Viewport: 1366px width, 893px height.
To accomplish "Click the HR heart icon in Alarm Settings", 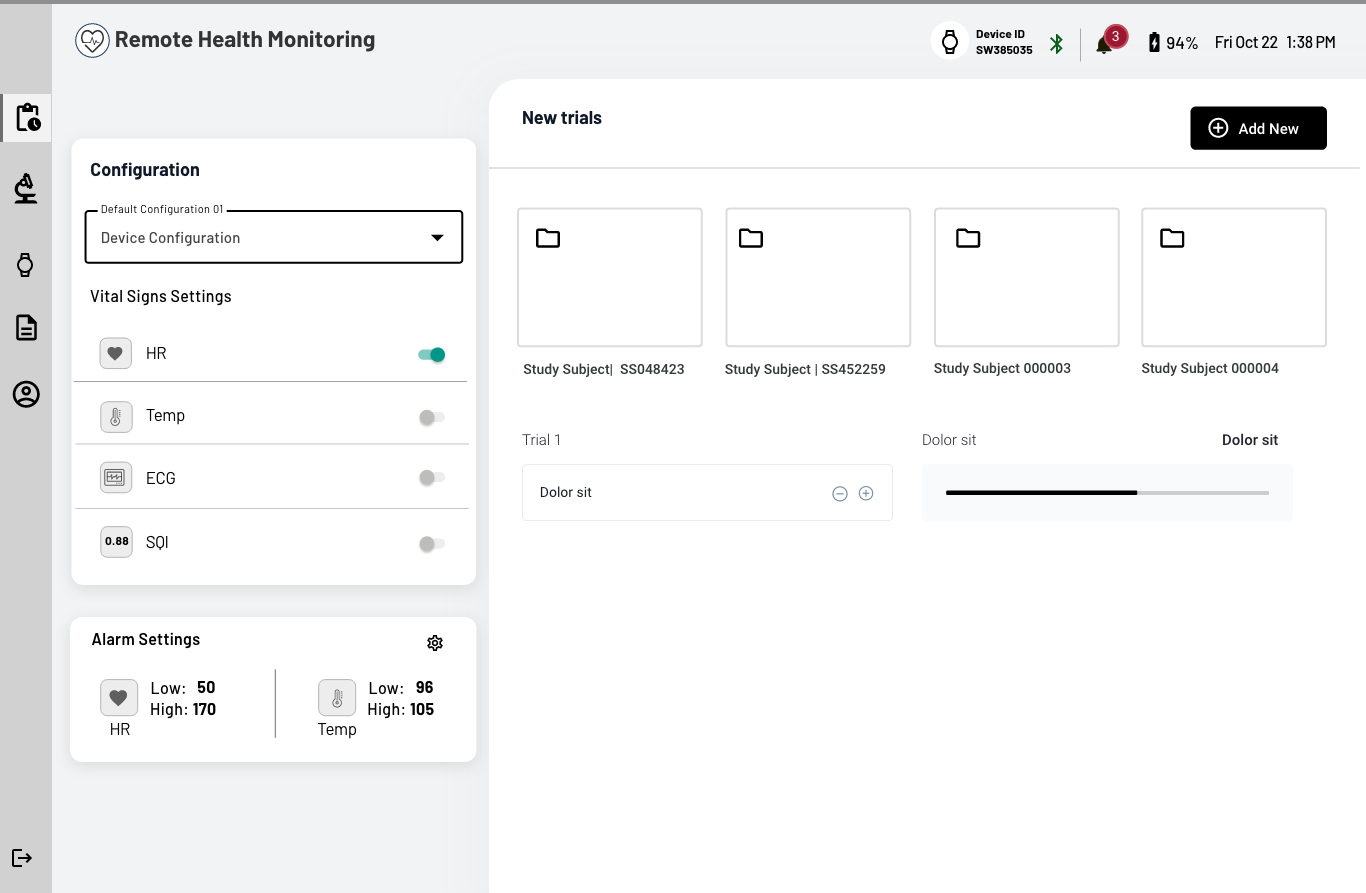I will 119,697.
